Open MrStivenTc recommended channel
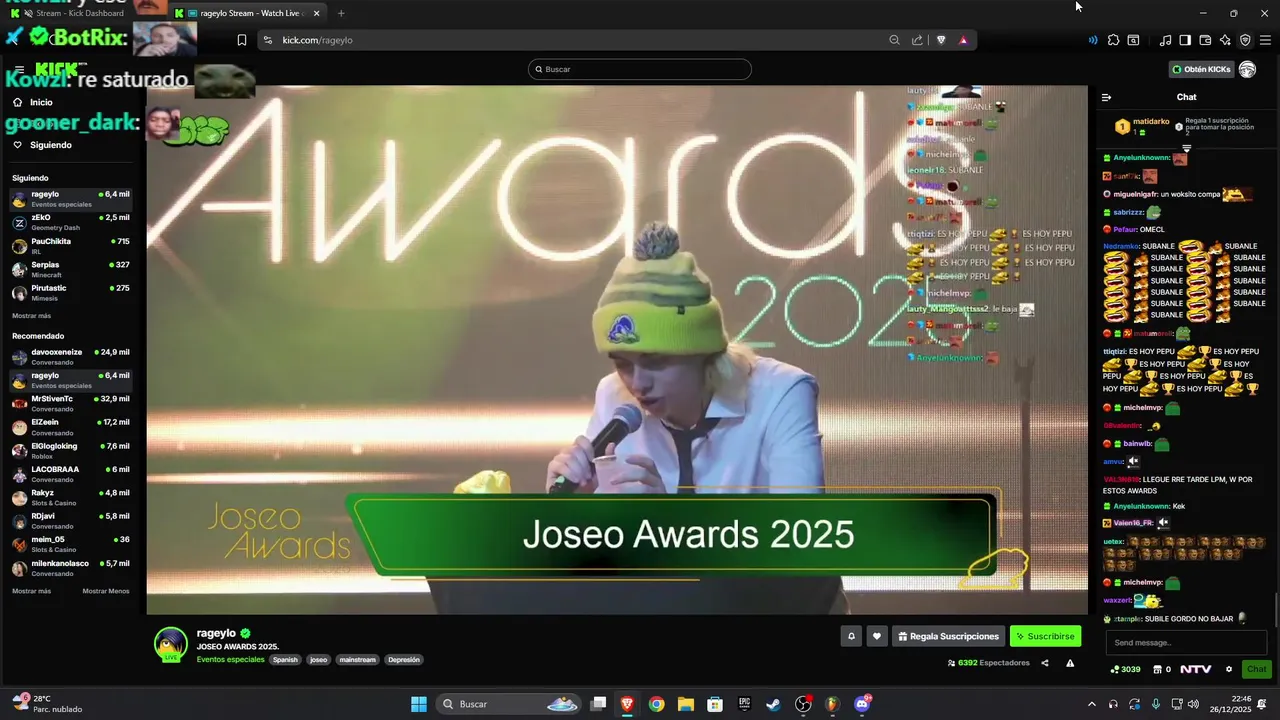The image size is (1280, 720). (71, 403)
